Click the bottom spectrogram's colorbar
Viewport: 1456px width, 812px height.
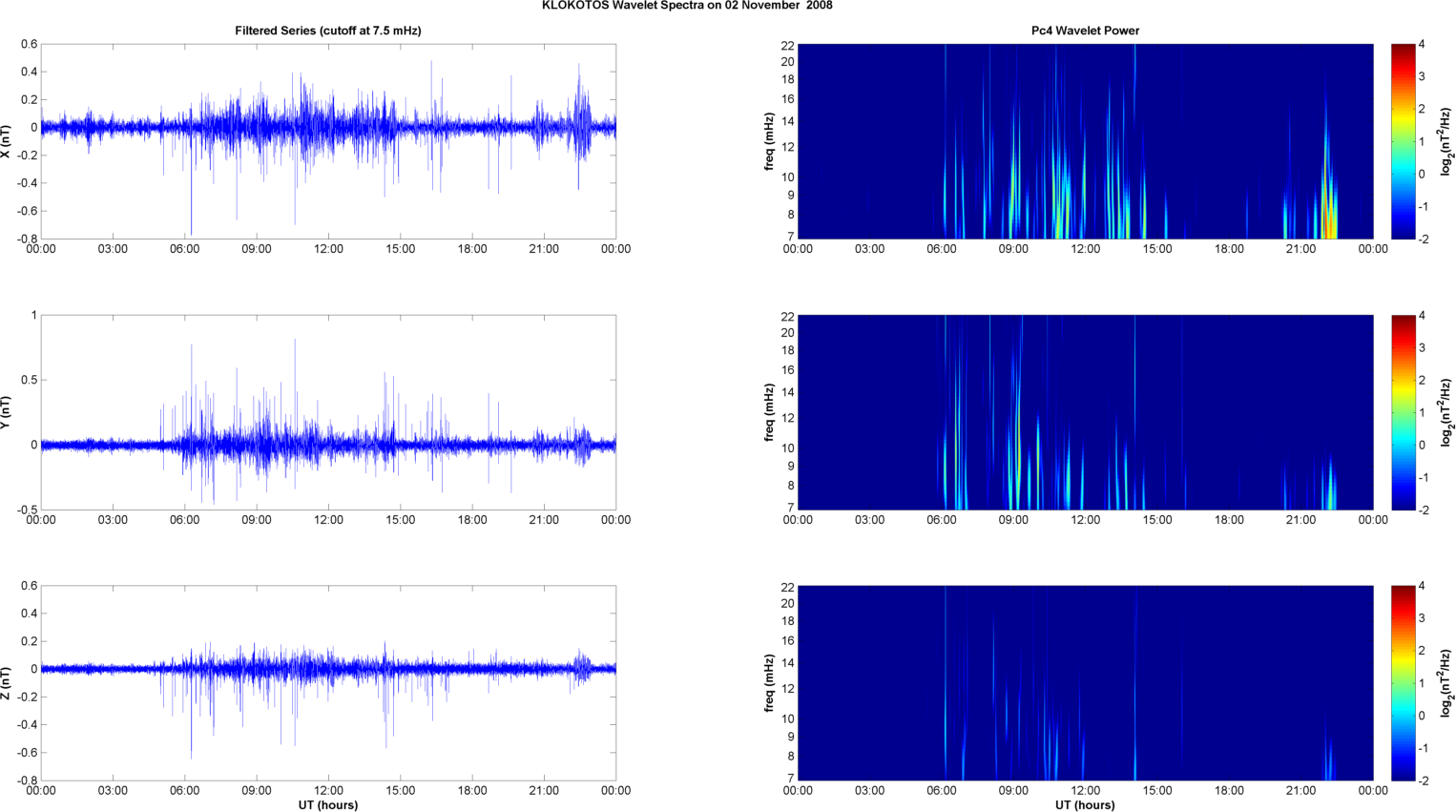pos(1403,683)
